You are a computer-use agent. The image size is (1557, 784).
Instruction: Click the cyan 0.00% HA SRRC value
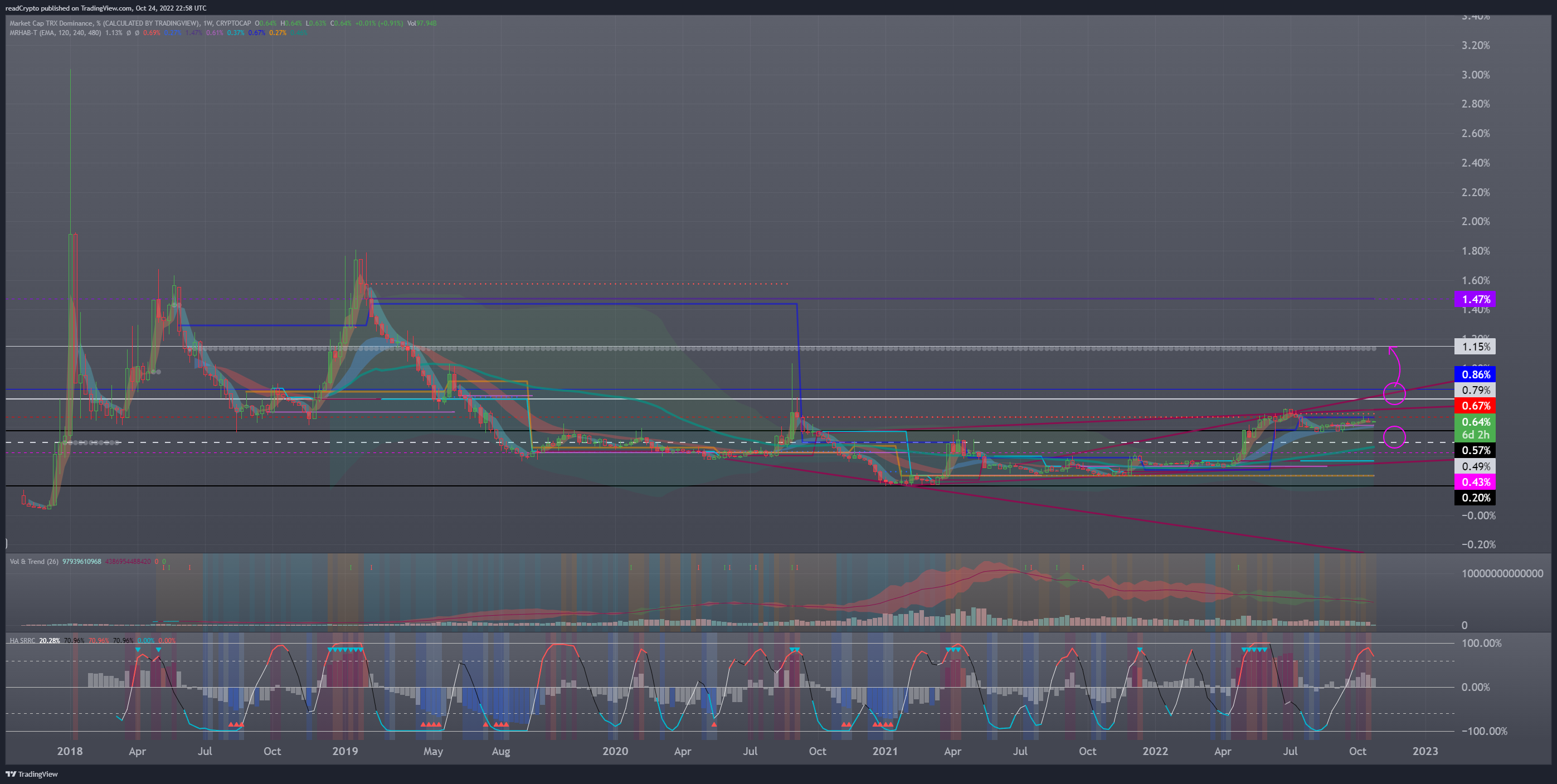145,641
